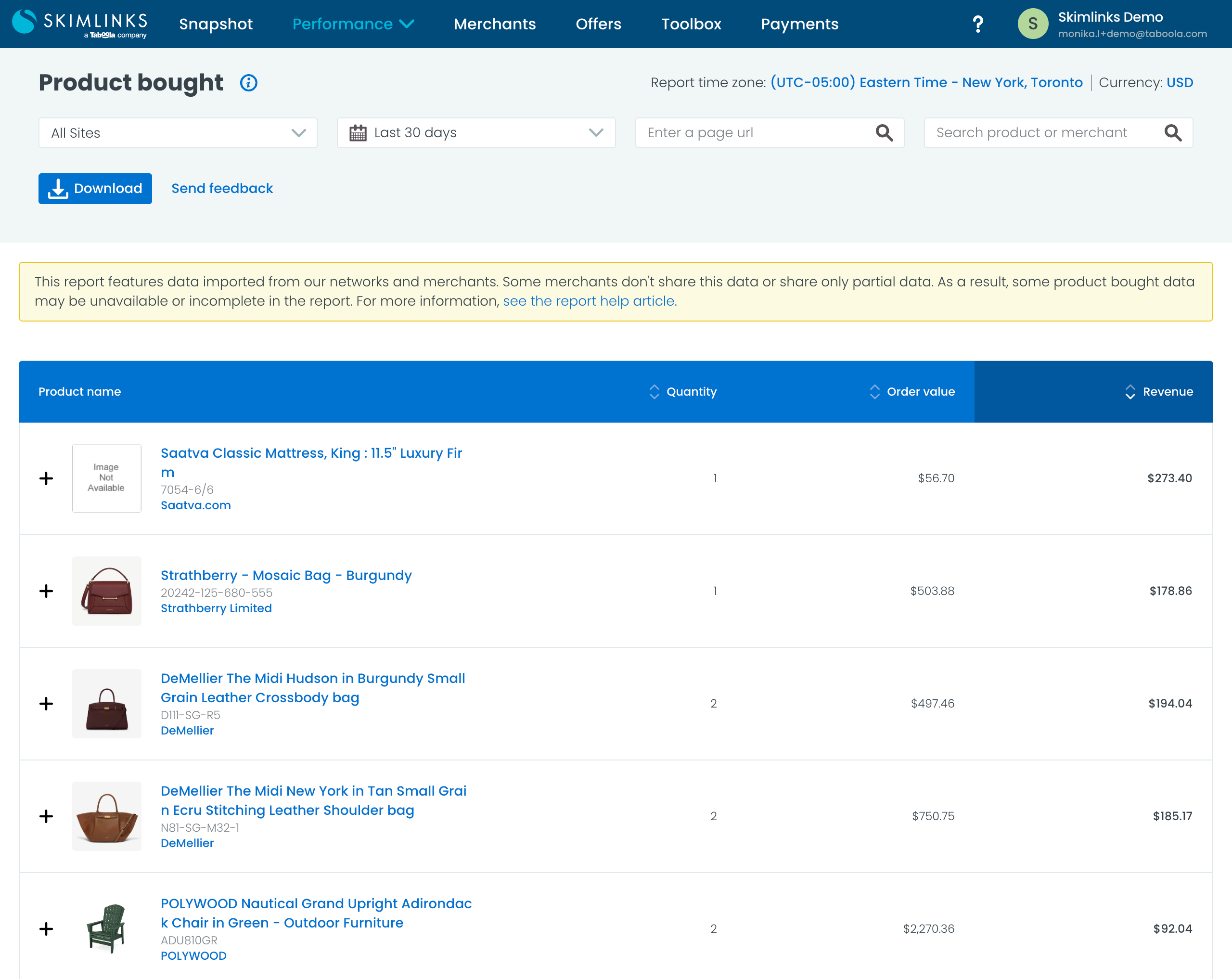Click the Enter a page url field
The image size is (1232, 979).
click(x=754, y=133)
